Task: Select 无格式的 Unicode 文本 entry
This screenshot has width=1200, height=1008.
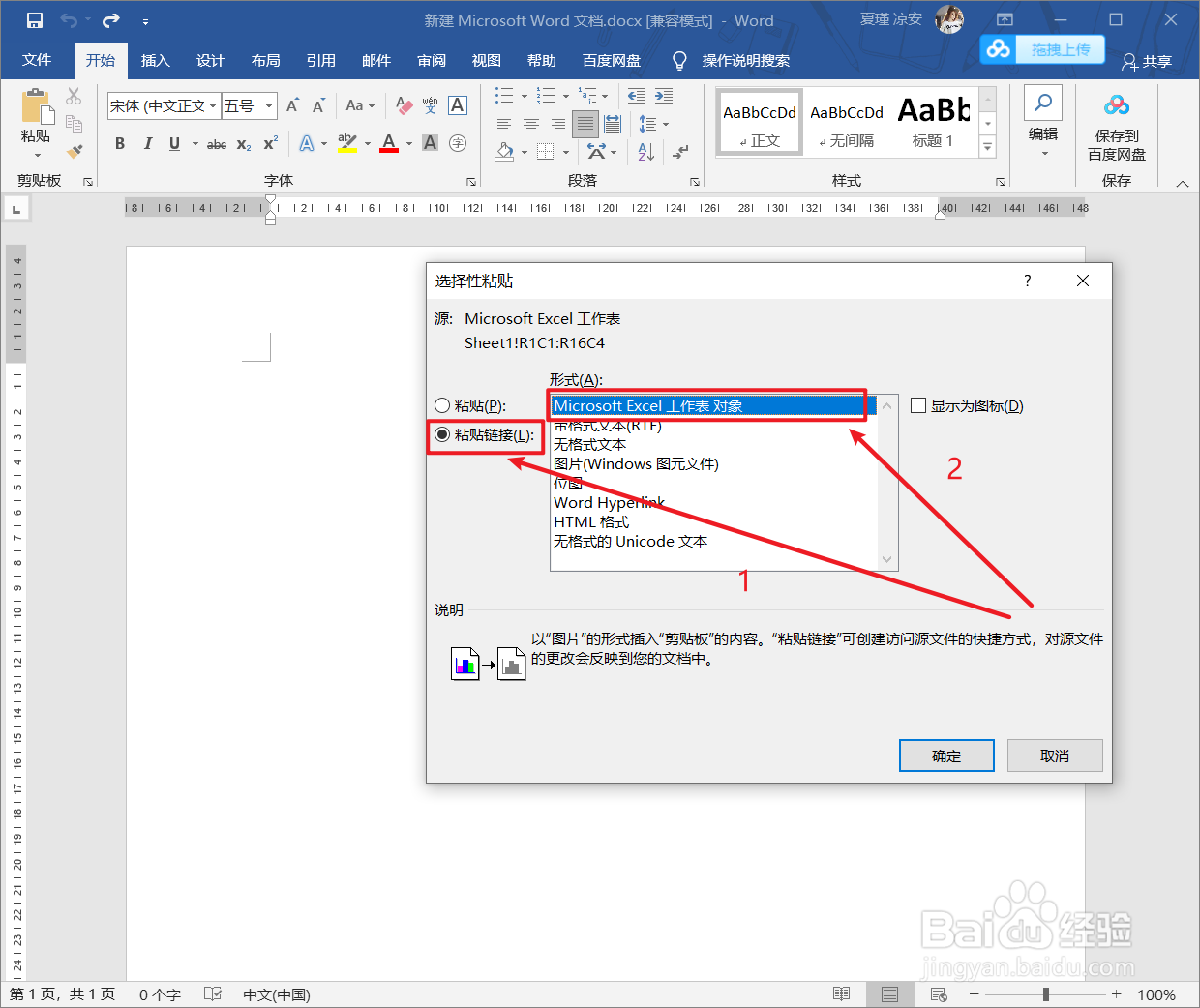Action: coord(630,542)
